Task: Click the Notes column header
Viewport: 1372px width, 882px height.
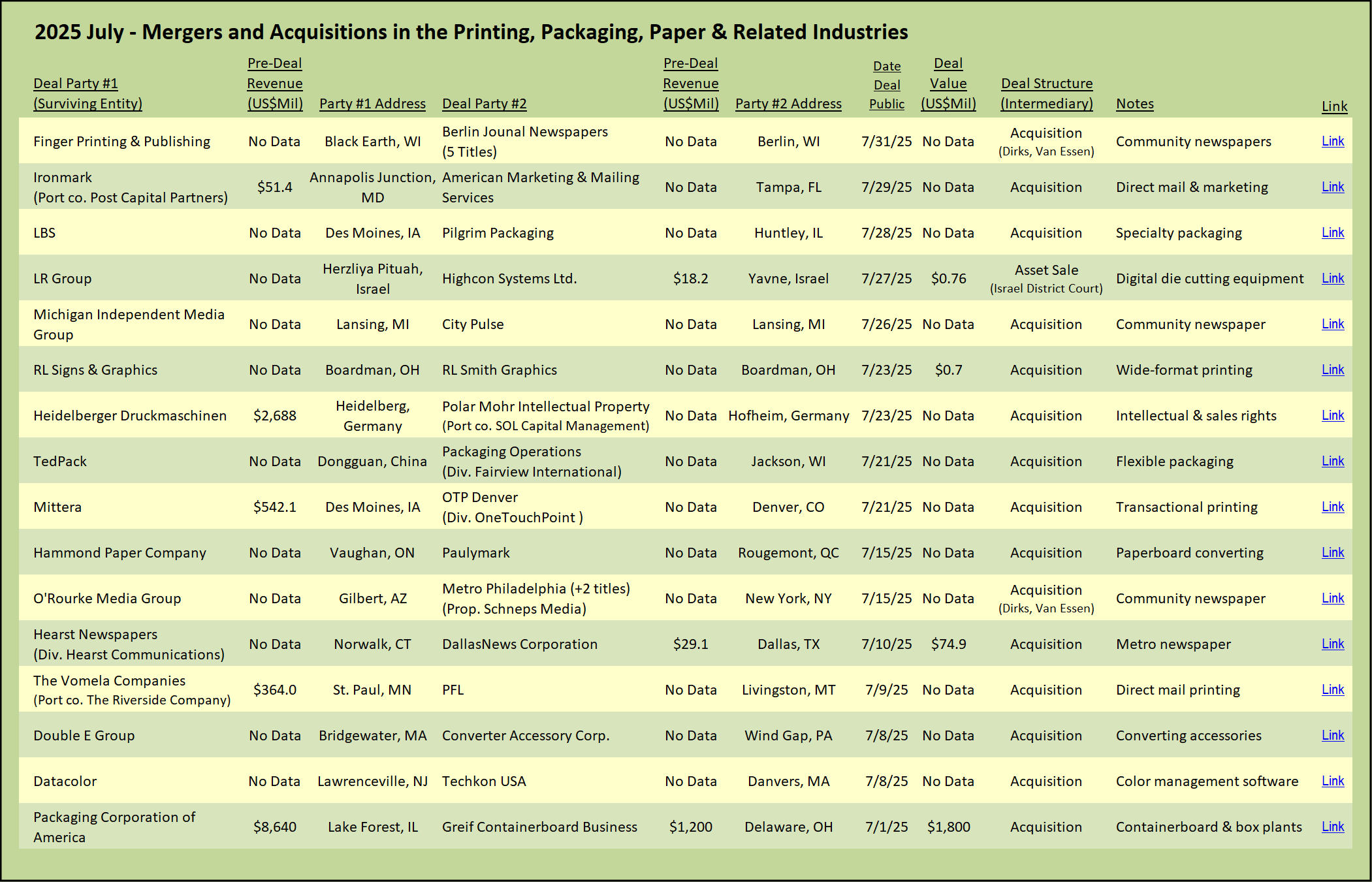Action: pyautogui.click(x=1134, y=104)
